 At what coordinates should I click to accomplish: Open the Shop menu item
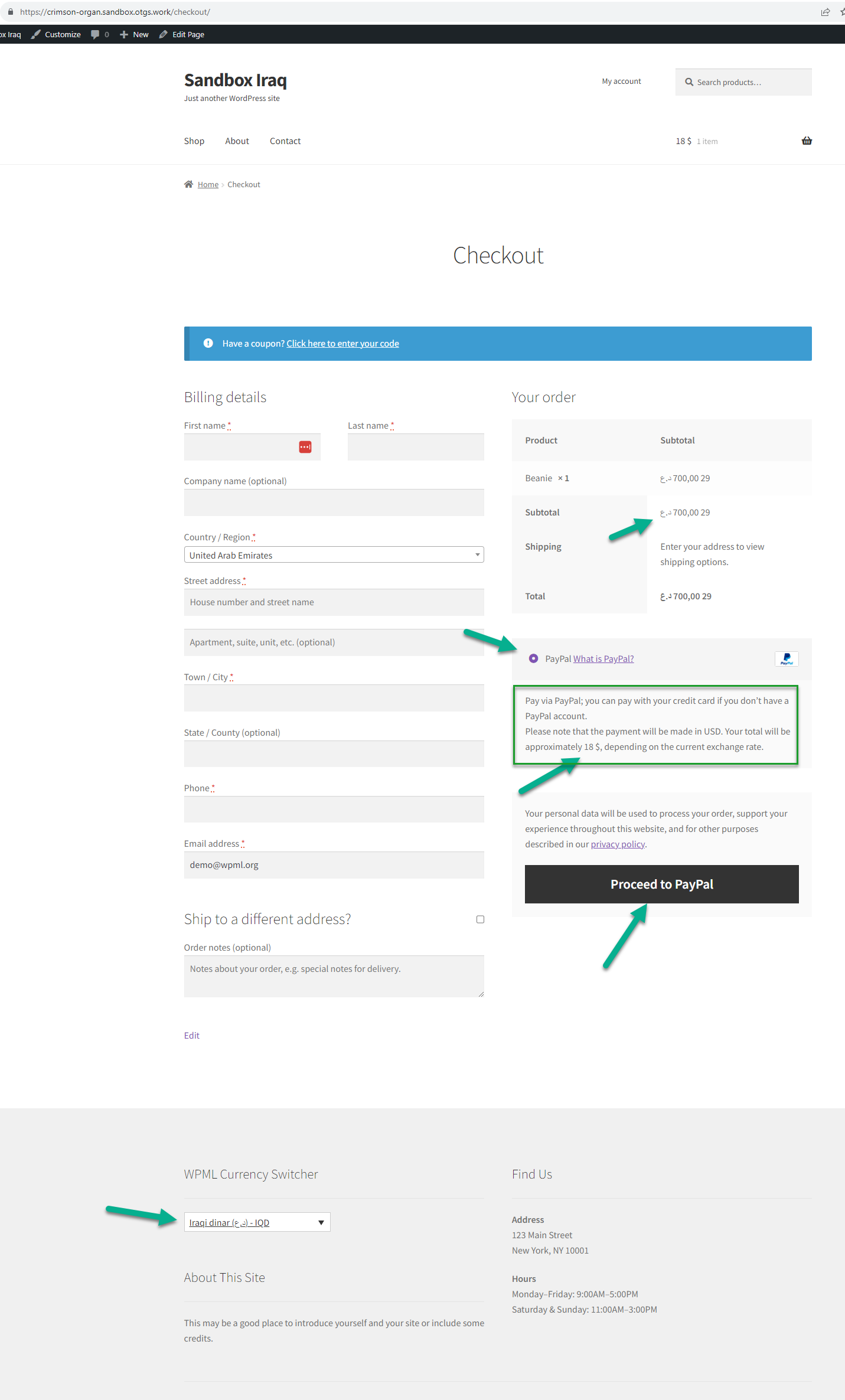[194, 141]
